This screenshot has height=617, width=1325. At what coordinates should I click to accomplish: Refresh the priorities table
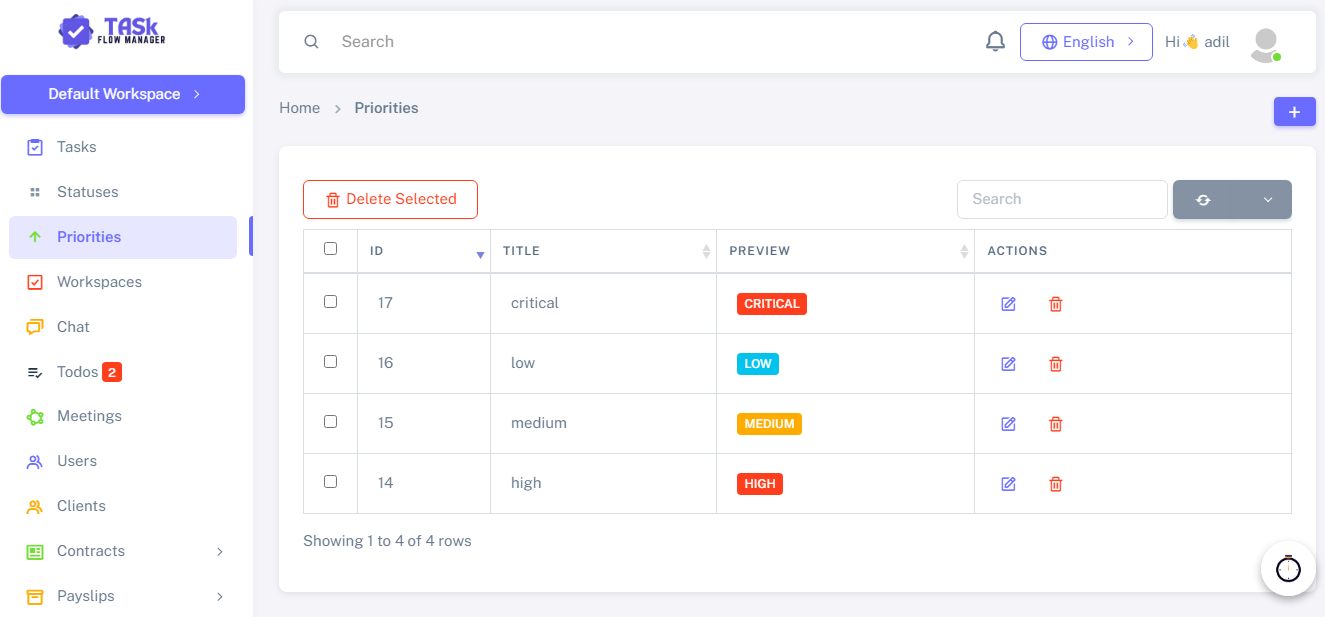click(x=1203, y=199)
